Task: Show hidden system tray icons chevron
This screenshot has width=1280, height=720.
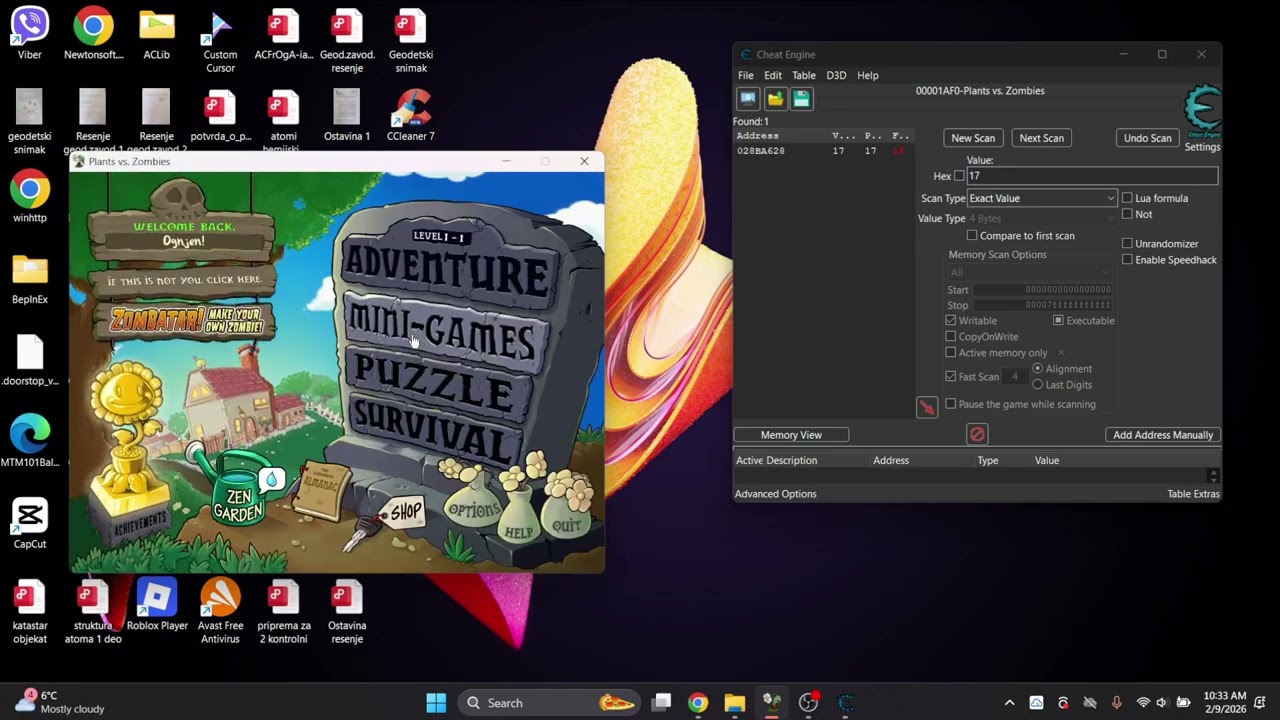Action: (x=1009, y=703)
